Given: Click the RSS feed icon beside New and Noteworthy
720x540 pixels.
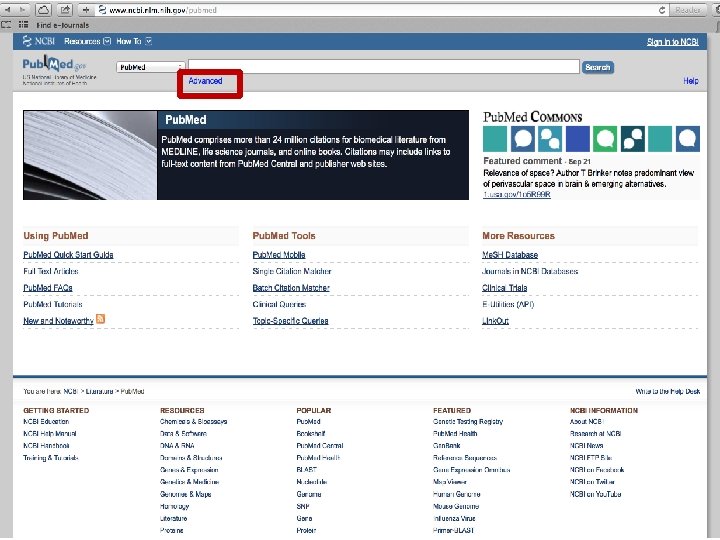Looking at the screenshot, I should (x=101, y=319).
